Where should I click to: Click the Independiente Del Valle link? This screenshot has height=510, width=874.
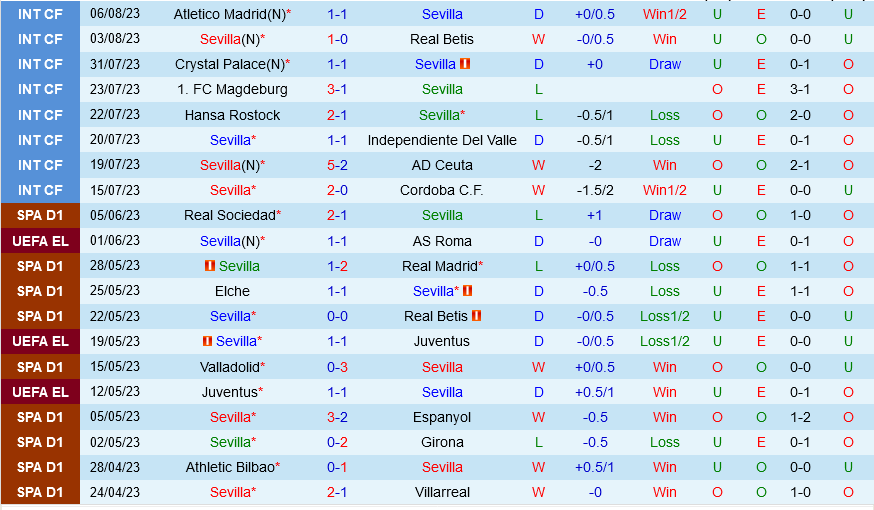(x=442, y=140)
